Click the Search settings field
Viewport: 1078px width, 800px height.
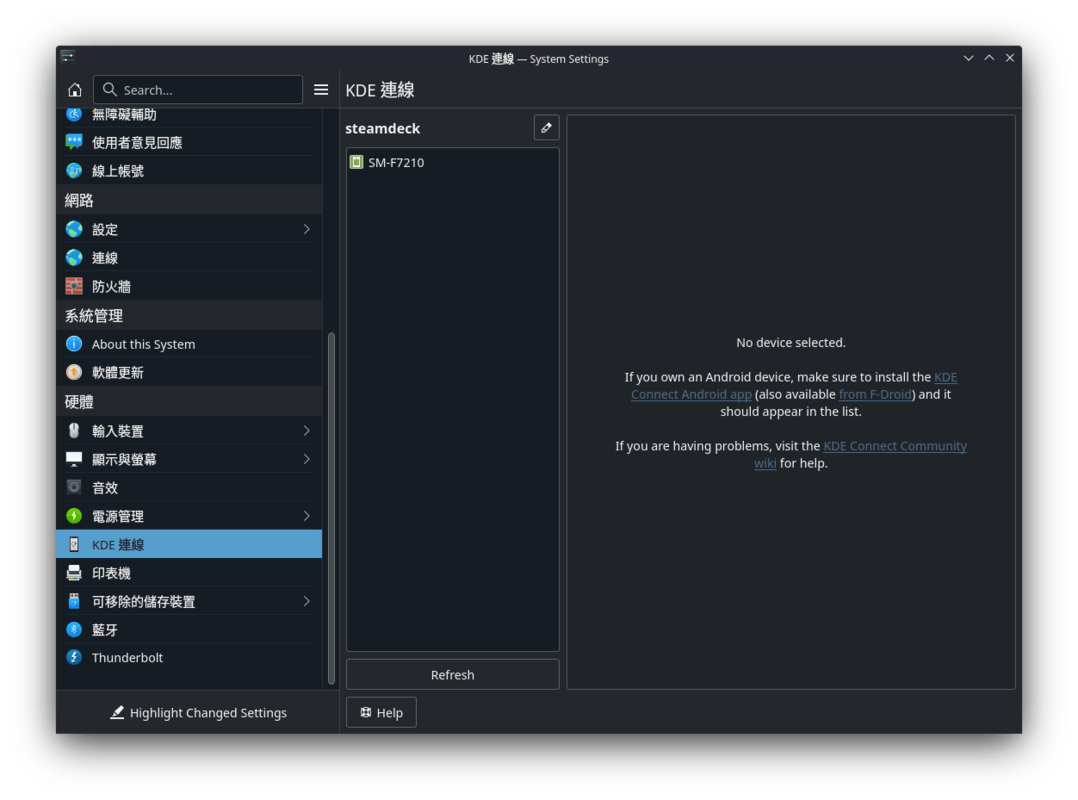(198, 90)
